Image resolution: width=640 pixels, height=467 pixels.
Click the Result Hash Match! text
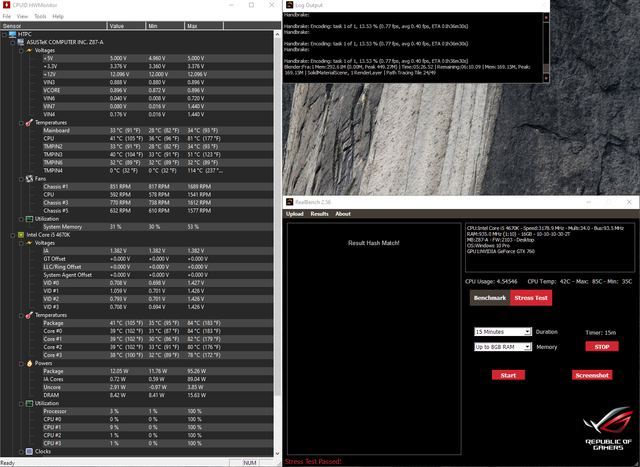tap(373, 243)
